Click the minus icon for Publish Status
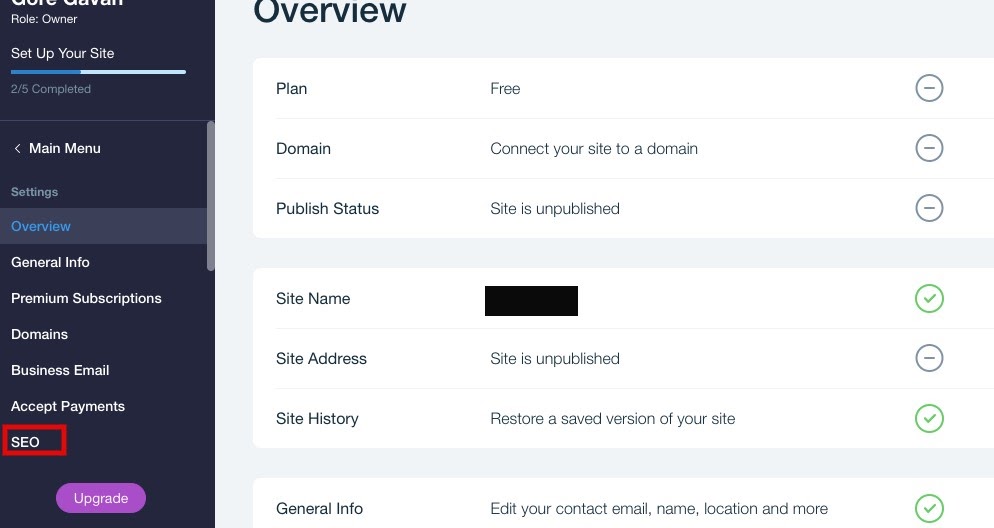 tap(929, 209)
